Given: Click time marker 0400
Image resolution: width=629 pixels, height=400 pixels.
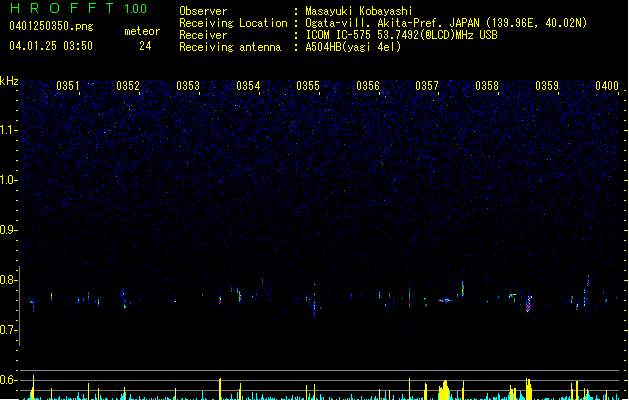Looking at the screenshot, I should tap(607, 86).
